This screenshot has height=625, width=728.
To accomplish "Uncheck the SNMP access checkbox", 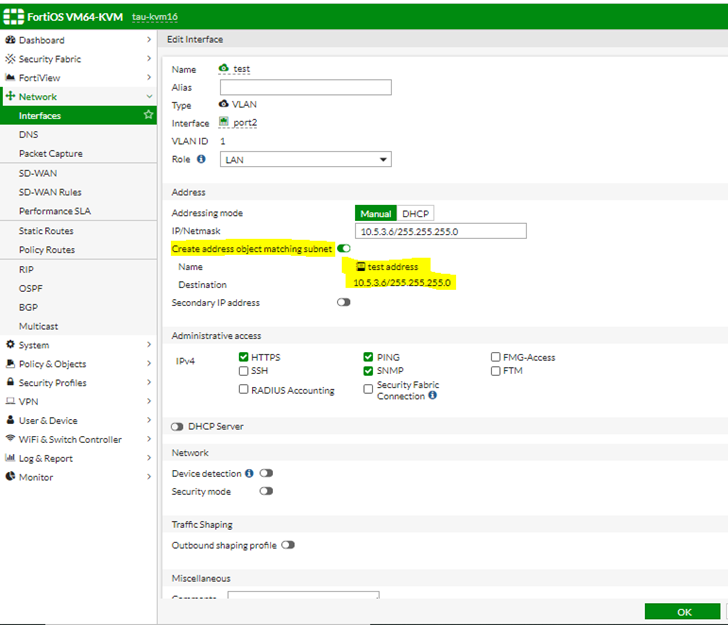I will pyautogui.click(x=369, y=371).
